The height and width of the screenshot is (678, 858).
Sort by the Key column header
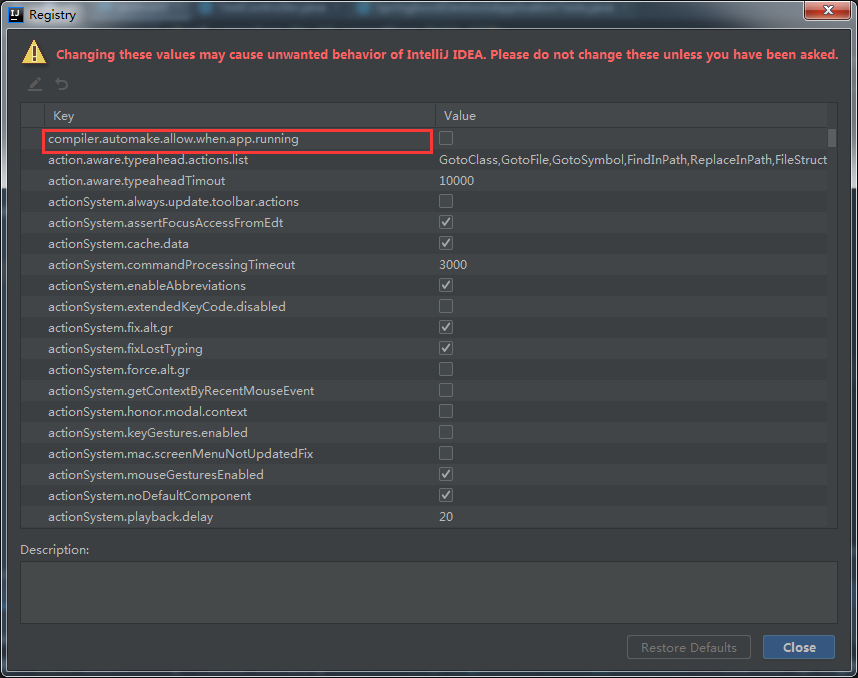(x=240, y=115)
